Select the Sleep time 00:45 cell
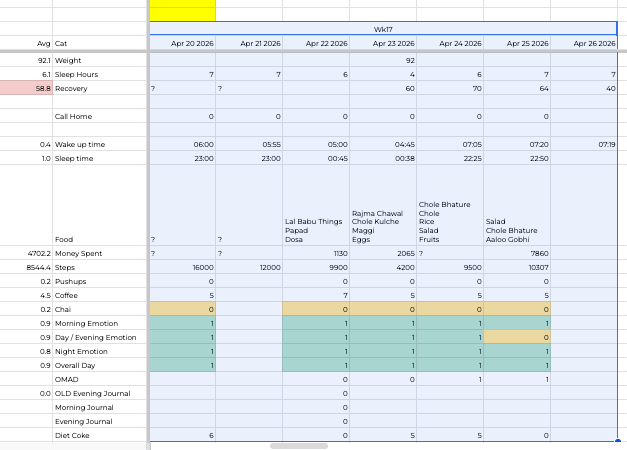627x450 pixels. pos(316,158)
